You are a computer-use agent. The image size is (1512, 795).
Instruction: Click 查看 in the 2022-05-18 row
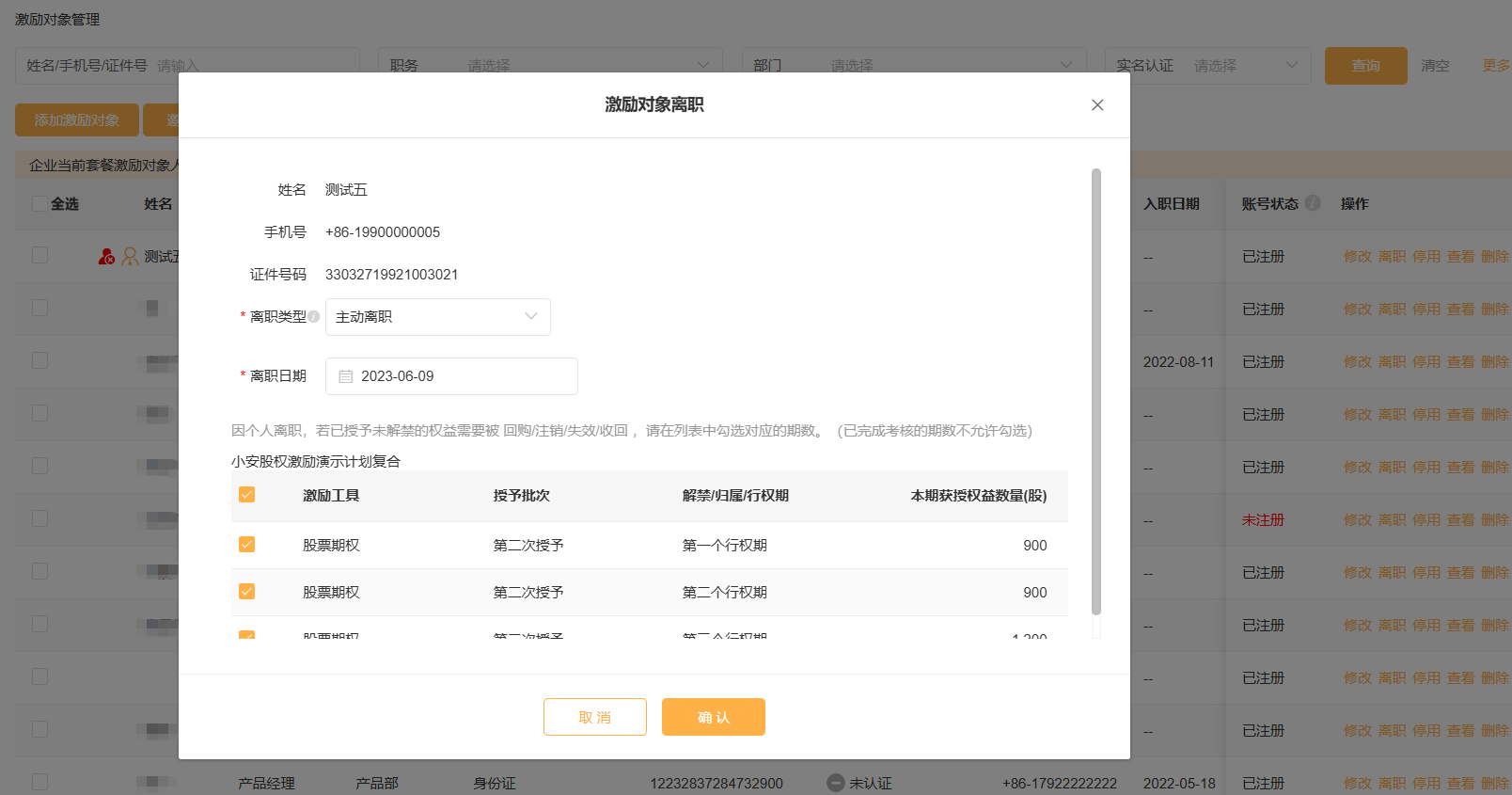coord(1460,783)
